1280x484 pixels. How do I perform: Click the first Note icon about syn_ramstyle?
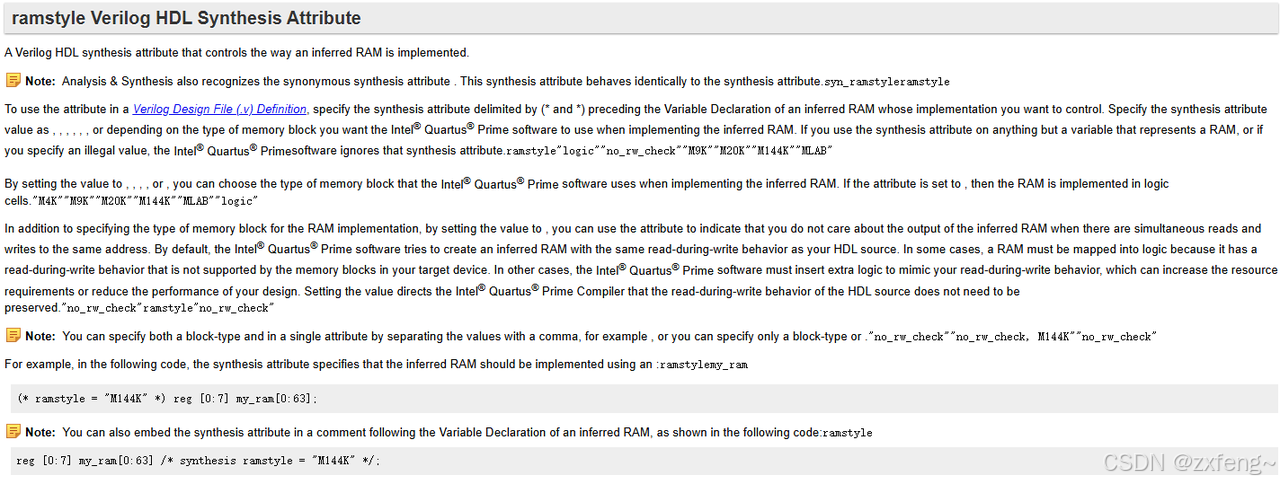(x=13, y=80)
